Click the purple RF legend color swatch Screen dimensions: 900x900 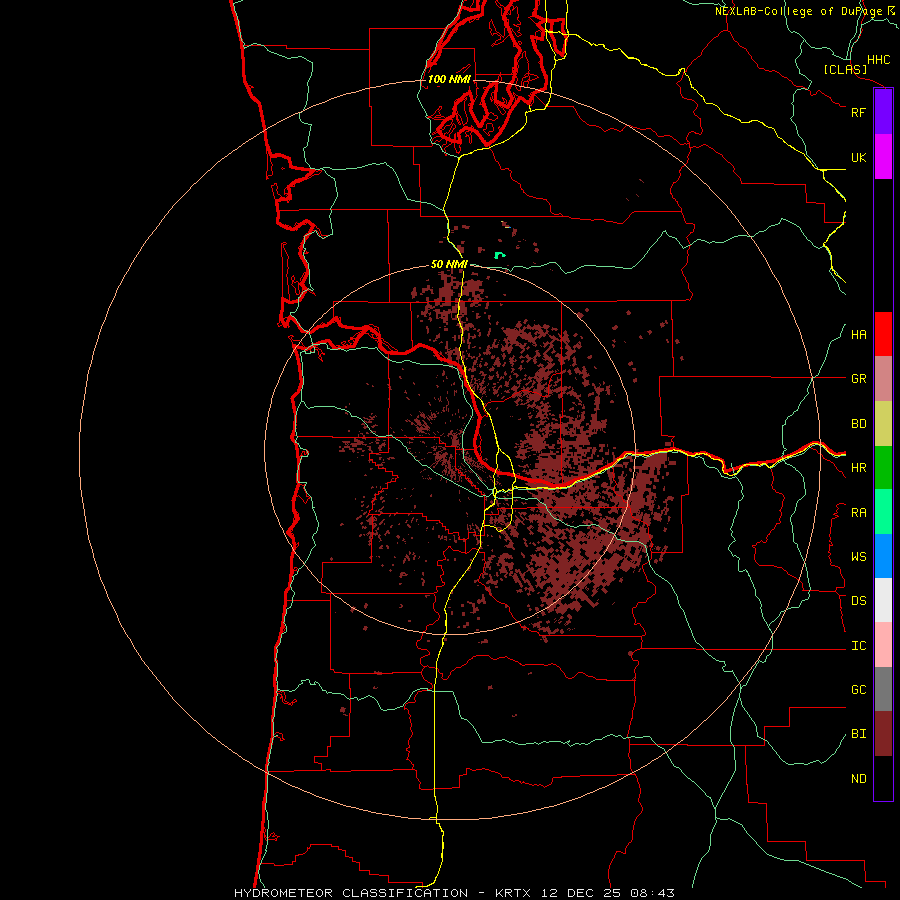tap(883, 112)
